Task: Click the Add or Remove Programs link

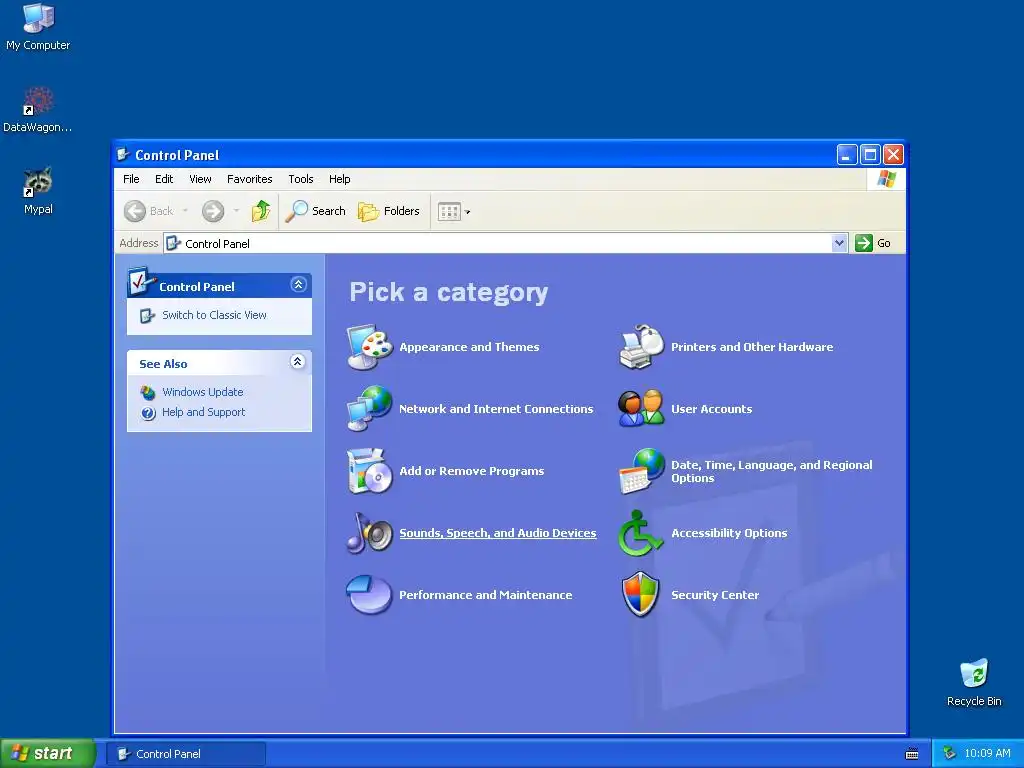Action: click(x=472, y=471)
